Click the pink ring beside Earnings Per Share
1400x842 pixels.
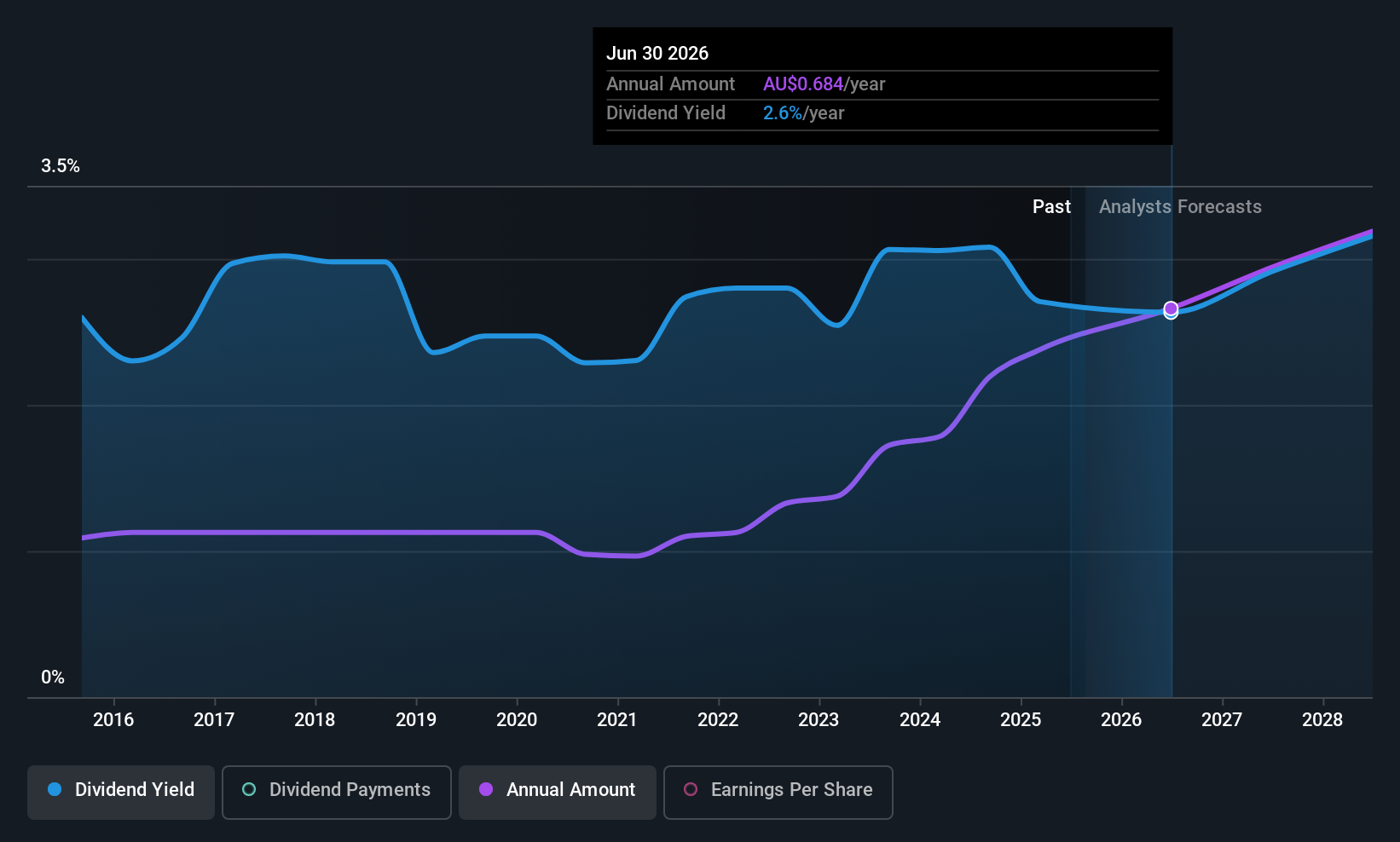[691, 789]
